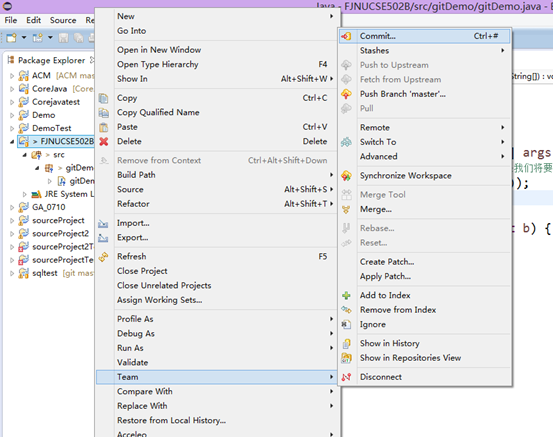Click the Export icon

point(103,238)
